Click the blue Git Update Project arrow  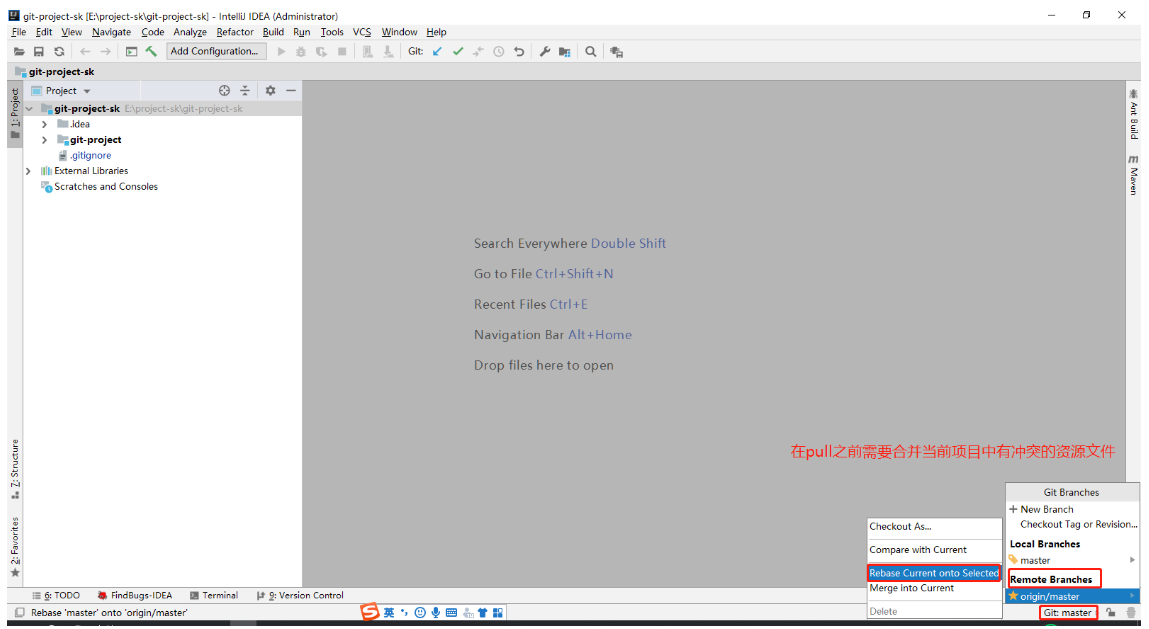pos(437,51)
